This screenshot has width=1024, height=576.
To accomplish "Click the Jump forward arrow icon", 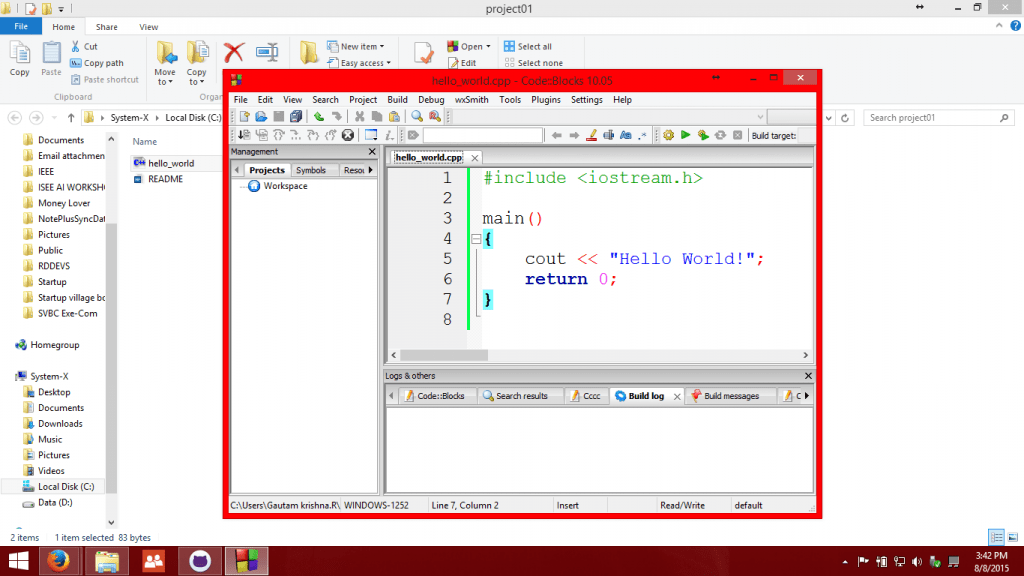I will click(x=574, y=135).
